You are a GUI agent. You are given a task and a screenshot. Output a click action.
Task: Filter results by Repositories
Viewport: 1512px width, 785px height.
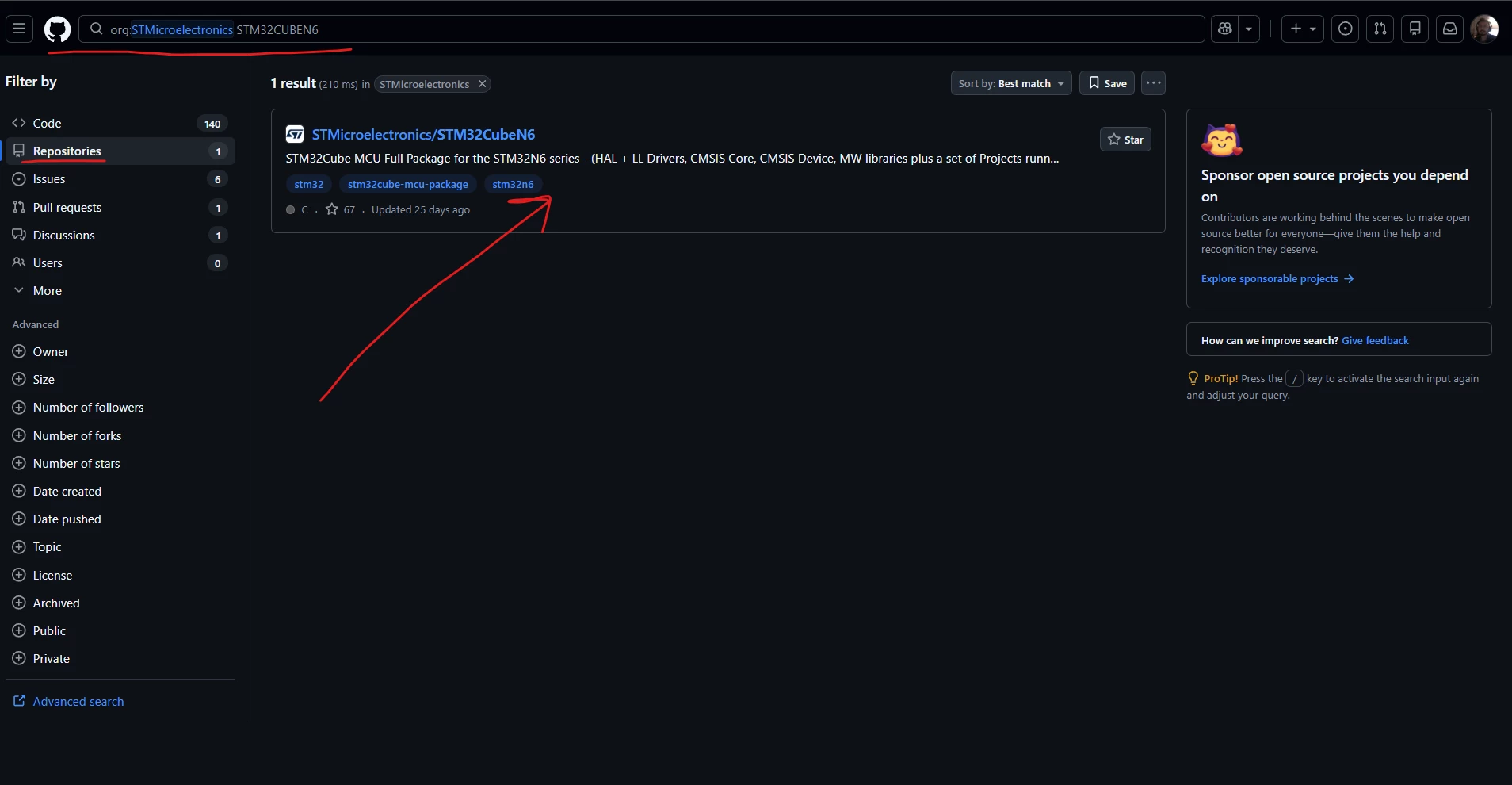[x=120, y=151]
